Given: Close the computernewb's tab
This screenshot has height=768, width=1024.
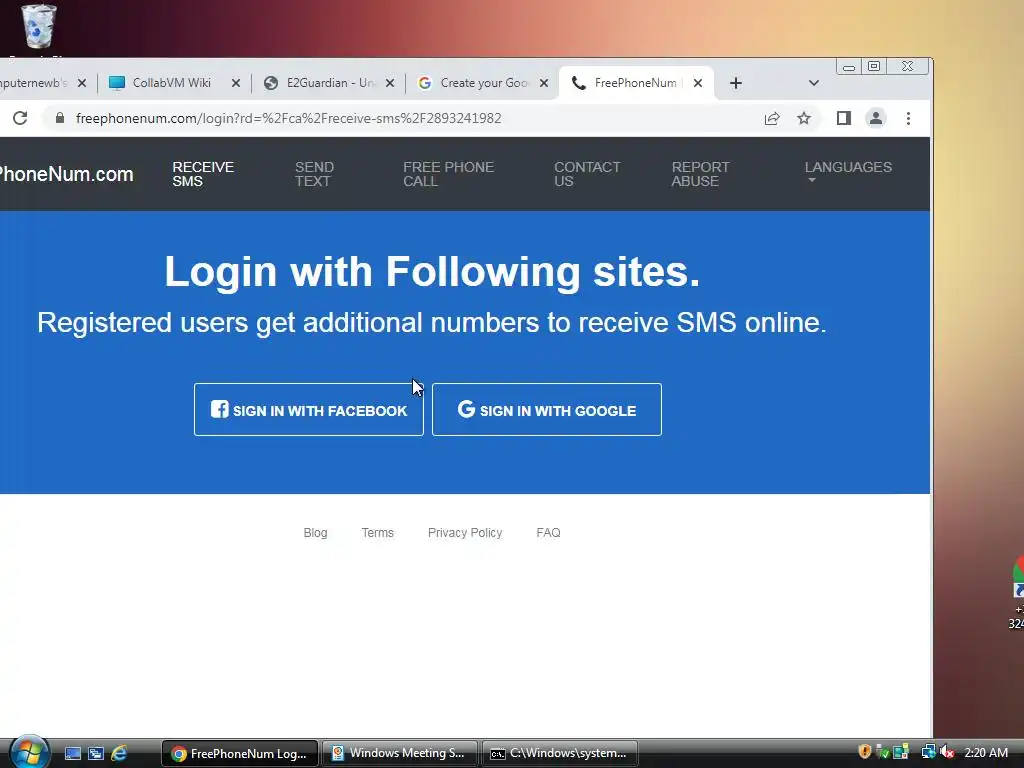Looking at the screenshot, I should [82, 83].
